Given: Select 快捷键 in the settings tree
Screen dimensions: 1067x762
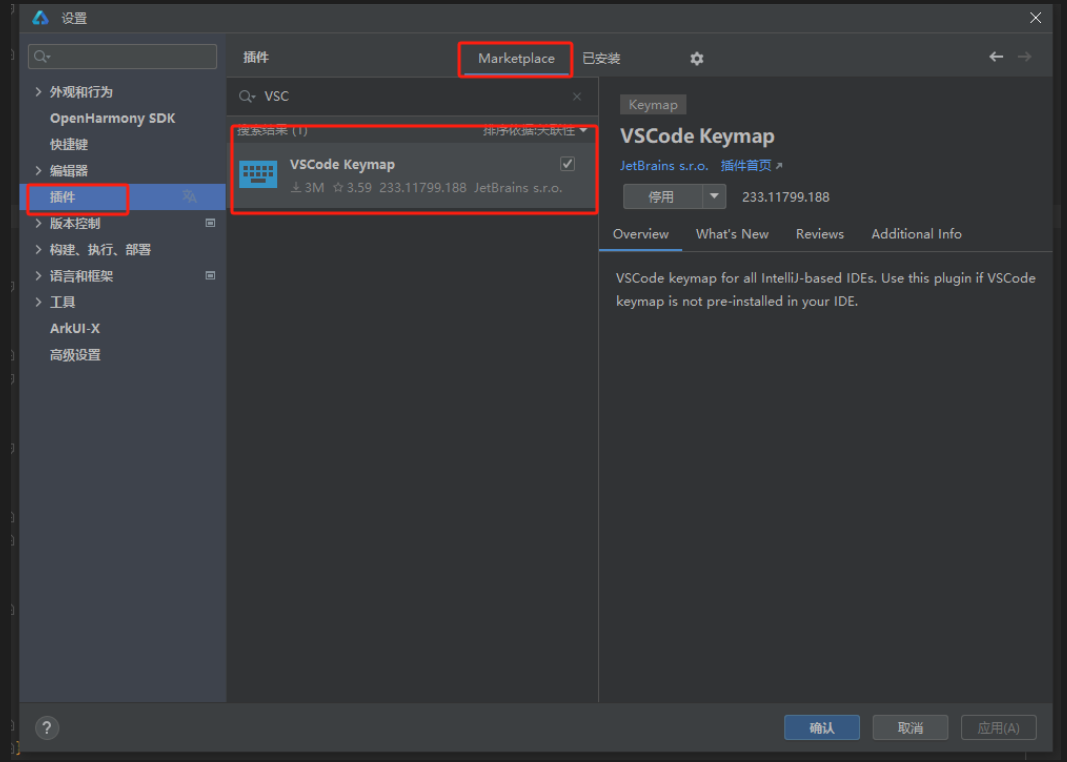Looking at the screenshot, I should click(69, 144).
